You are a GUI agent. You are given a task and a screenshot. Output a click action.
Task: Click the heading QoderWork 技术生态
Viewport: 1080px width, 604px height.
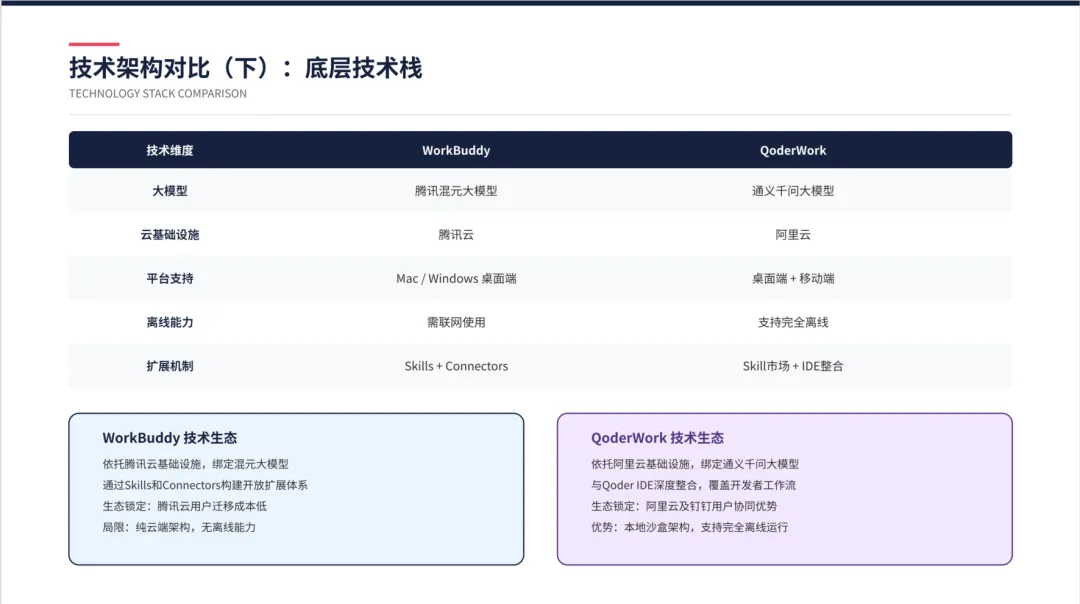click(657, 438)
